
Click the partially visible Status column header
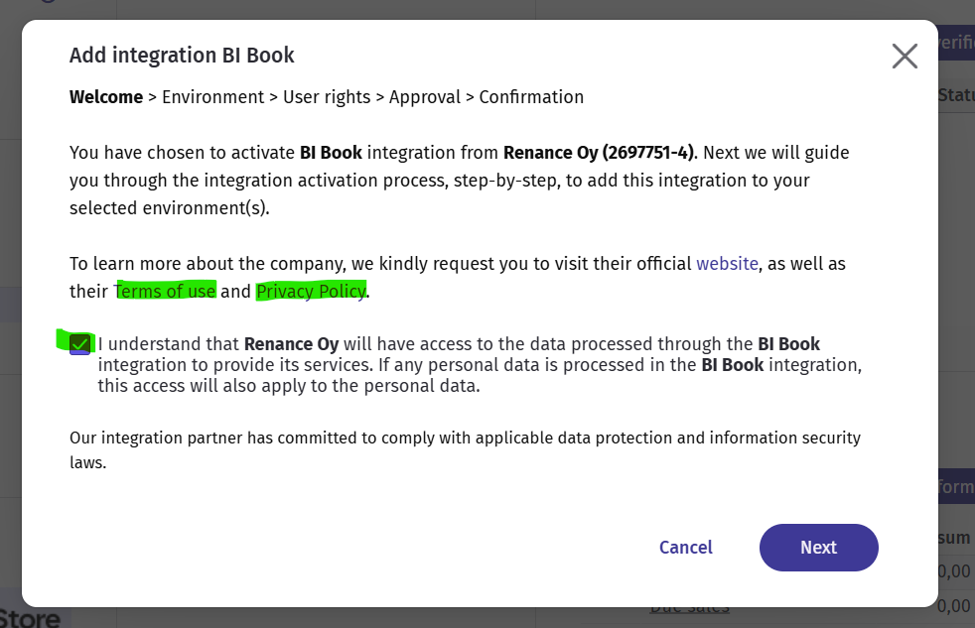coord(956,95)
